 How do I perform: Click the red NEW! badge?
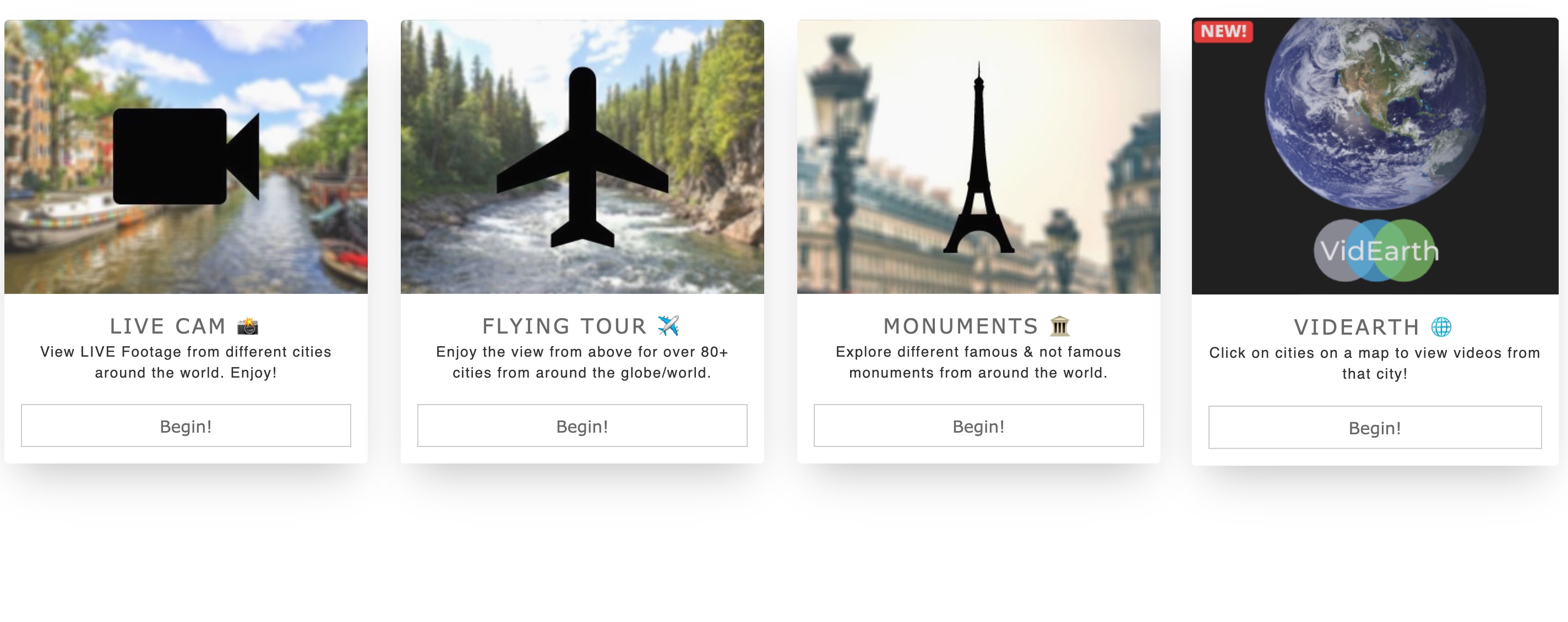1223,31
